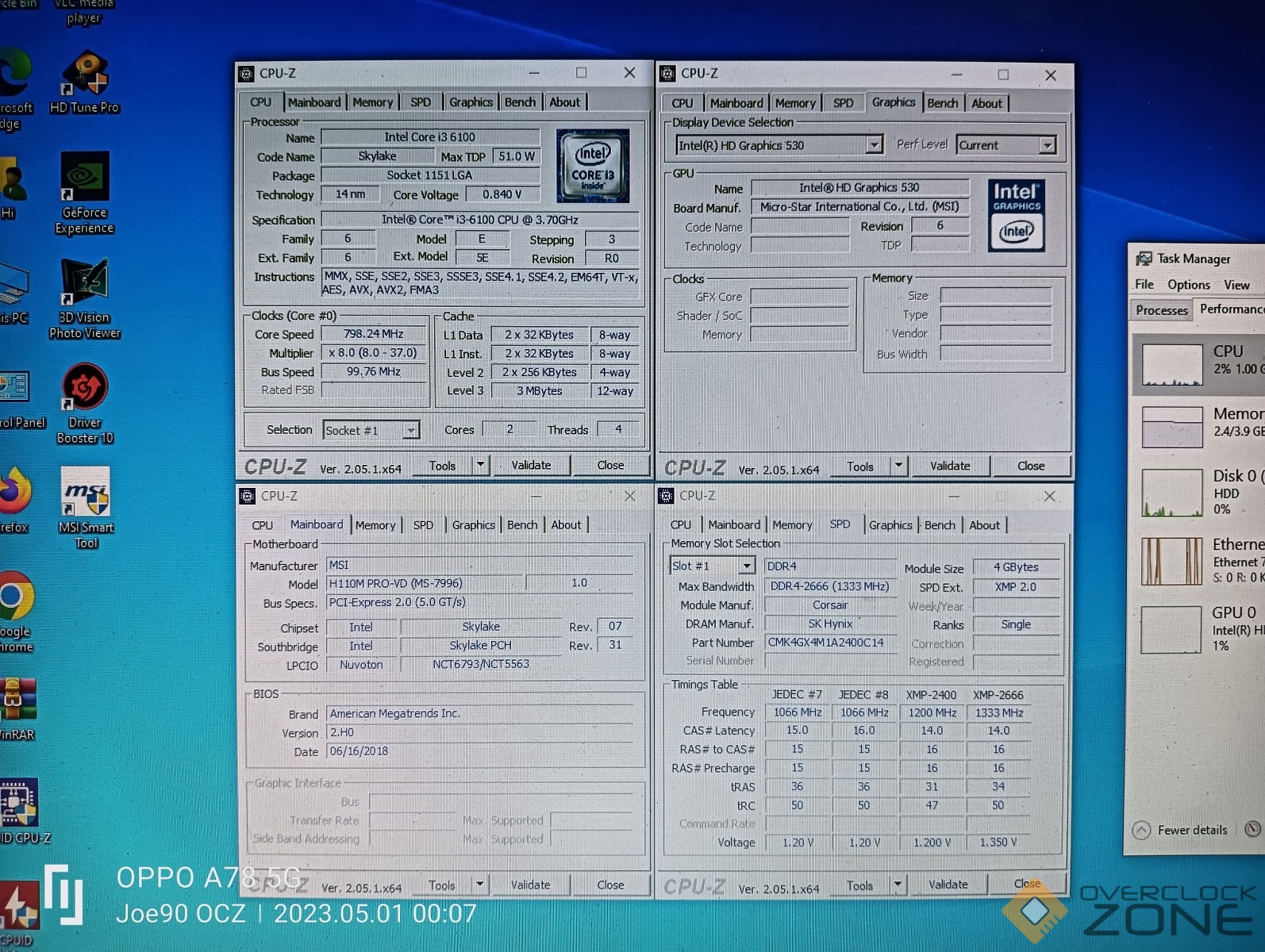Viewport: 1265px width, 952px height.
Task: Switch to Memory tab in top-left CPU-Z
Action: click(373, 102)
